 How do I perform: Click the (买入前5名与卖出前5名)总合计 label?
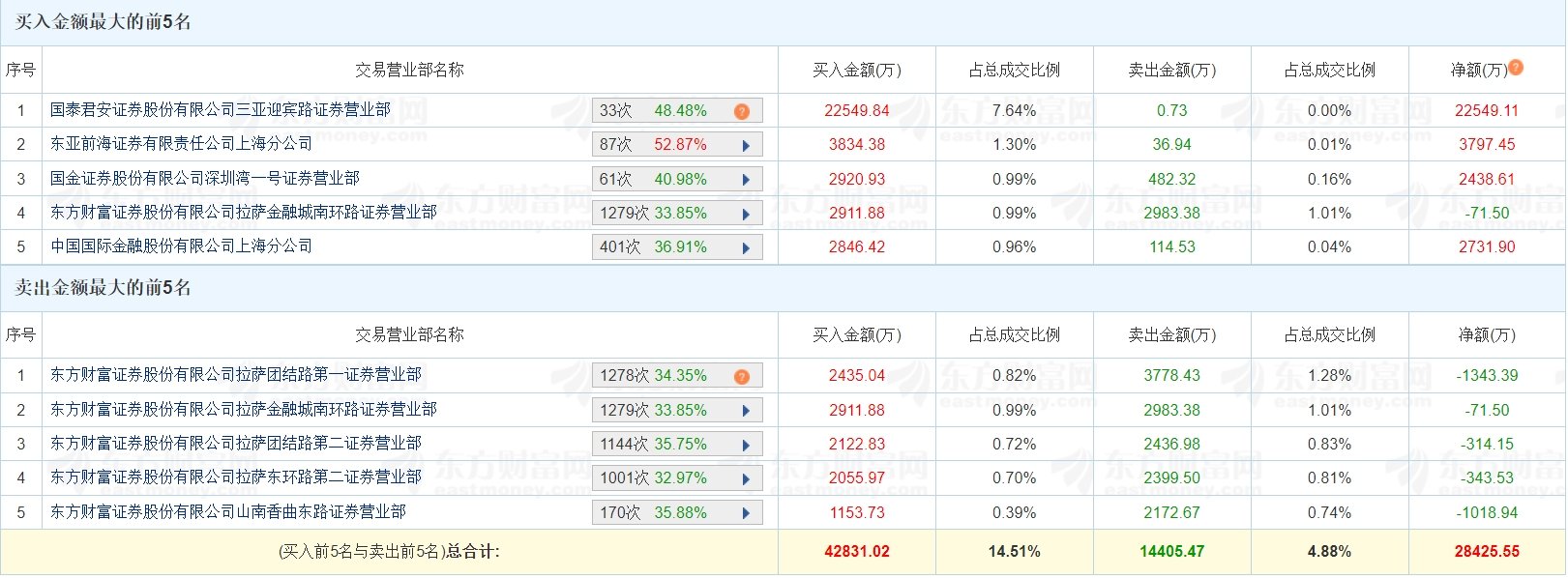(389, 552)
